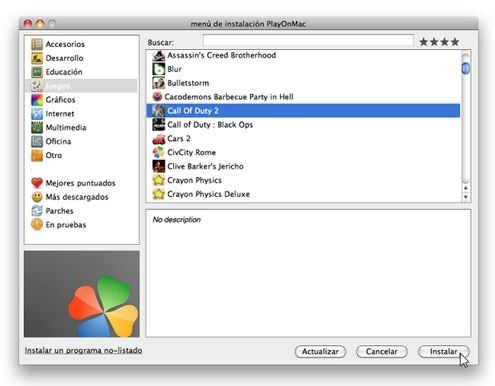The height and width of the screenshot is (386, 495).
Task: Click the Assassin's Creed Brotherhood icon
Action: (x=159, y=55)
